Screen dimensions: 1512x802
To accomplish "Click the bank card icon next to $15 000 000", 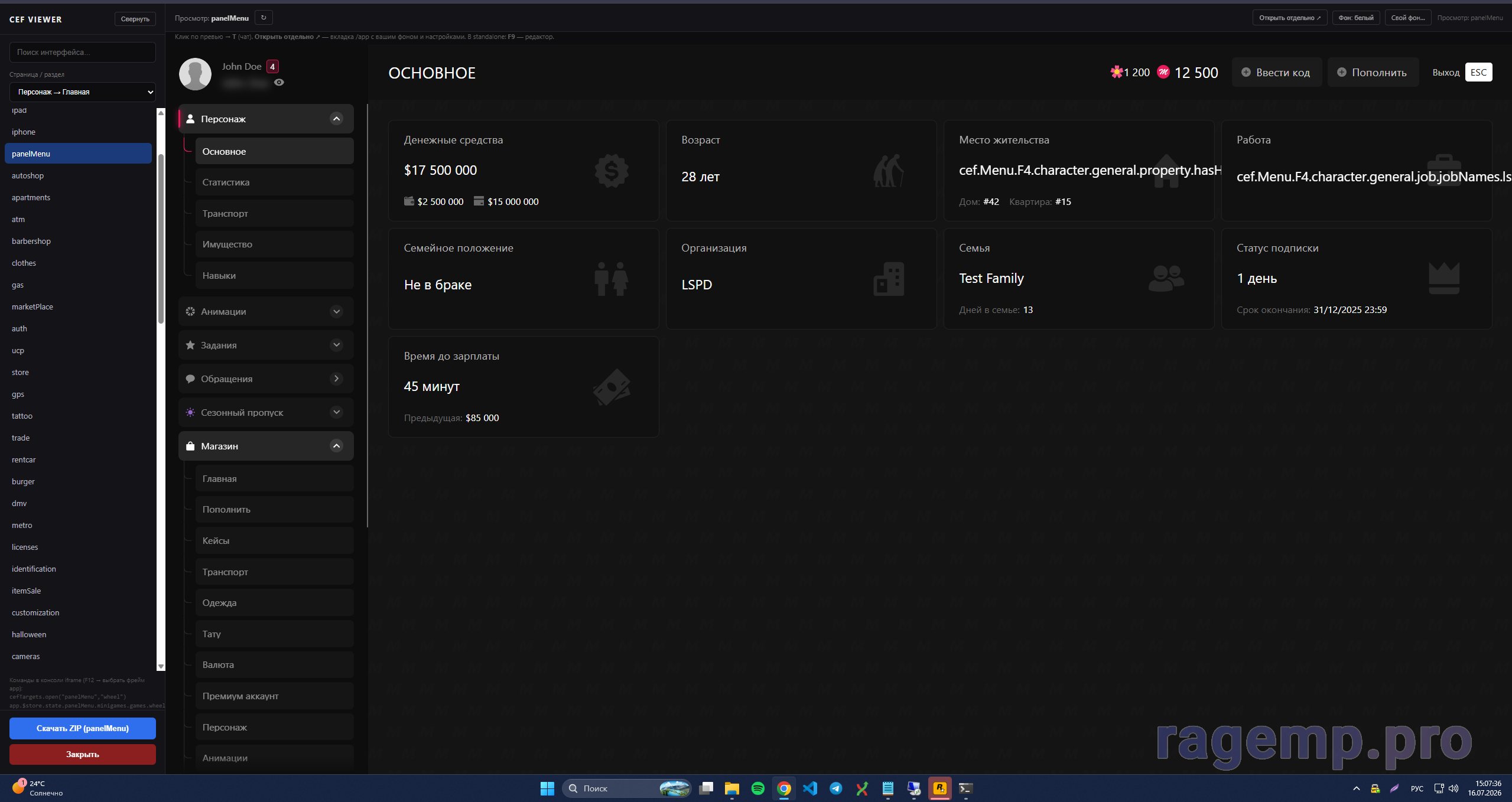I will tap(479, 201).
